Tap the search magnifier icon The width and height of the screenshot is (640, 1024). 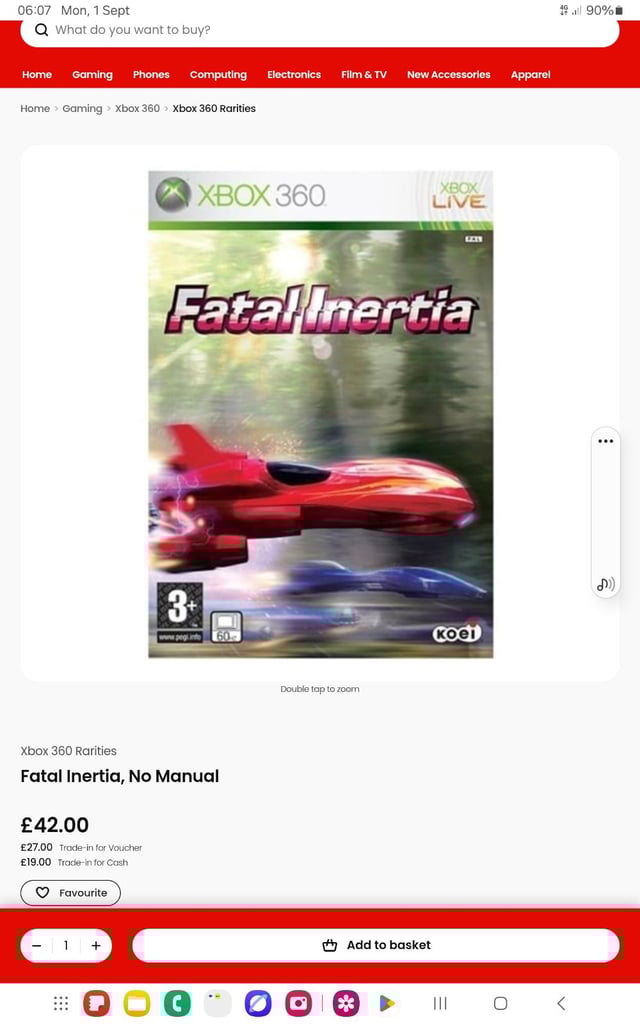tap(41, 30)
